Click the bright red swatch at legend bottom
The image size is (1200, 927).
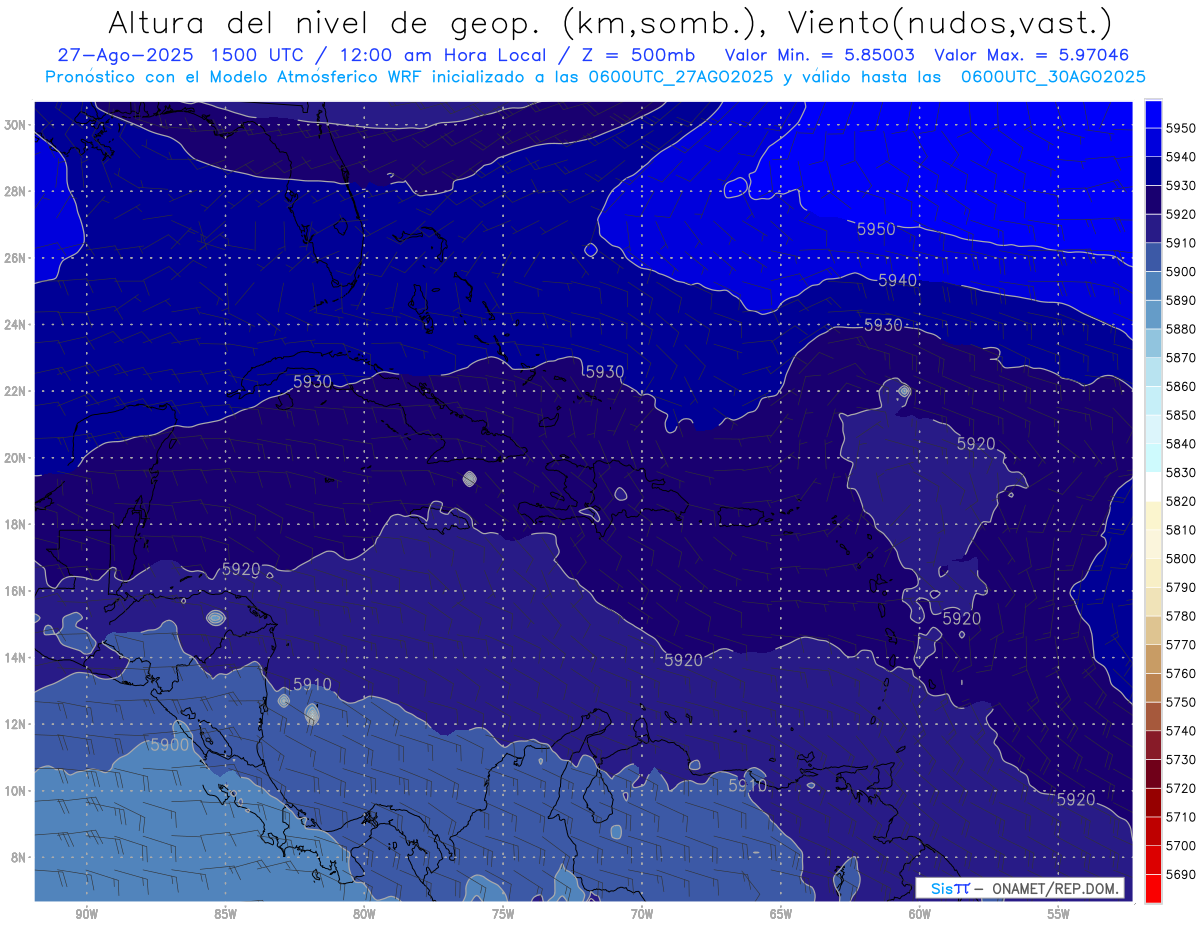click(x=1153, y=888)
